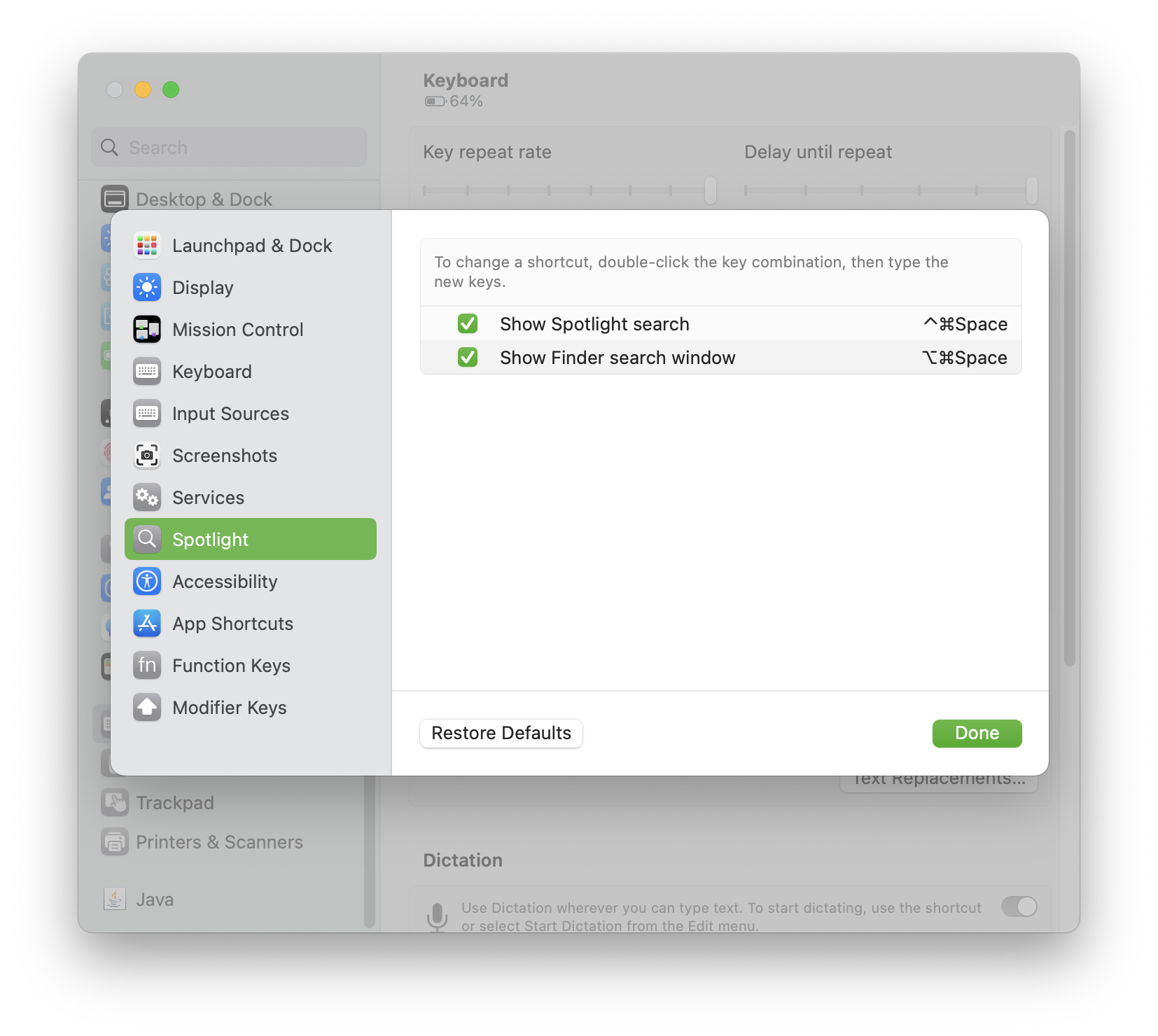Open Printers & Scanners sidebar icon

[x=115, y=842]
